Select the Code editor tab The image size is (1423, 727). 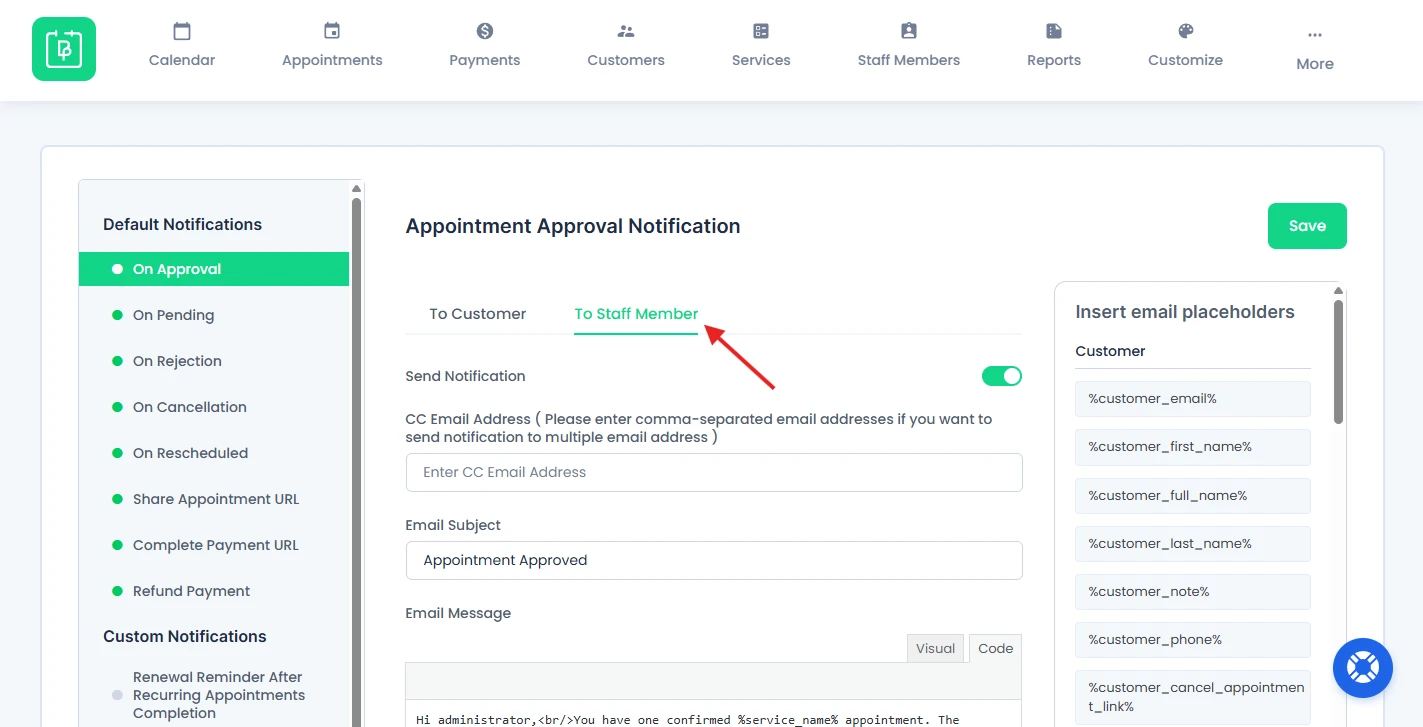pos(996,648)
